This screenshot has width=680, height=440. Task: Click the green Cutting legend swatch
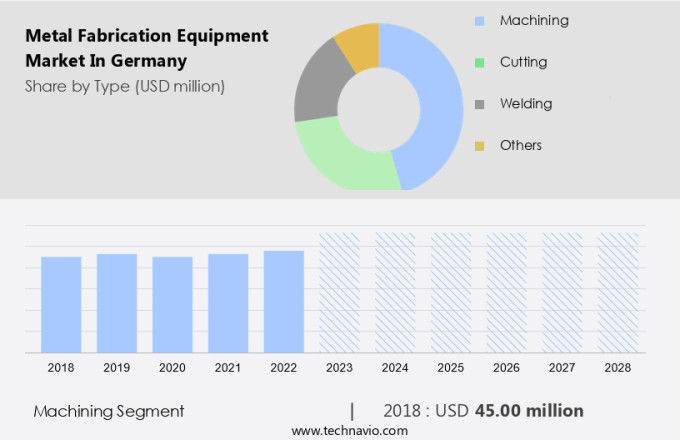pyautogui.click(x=480, y=63)
